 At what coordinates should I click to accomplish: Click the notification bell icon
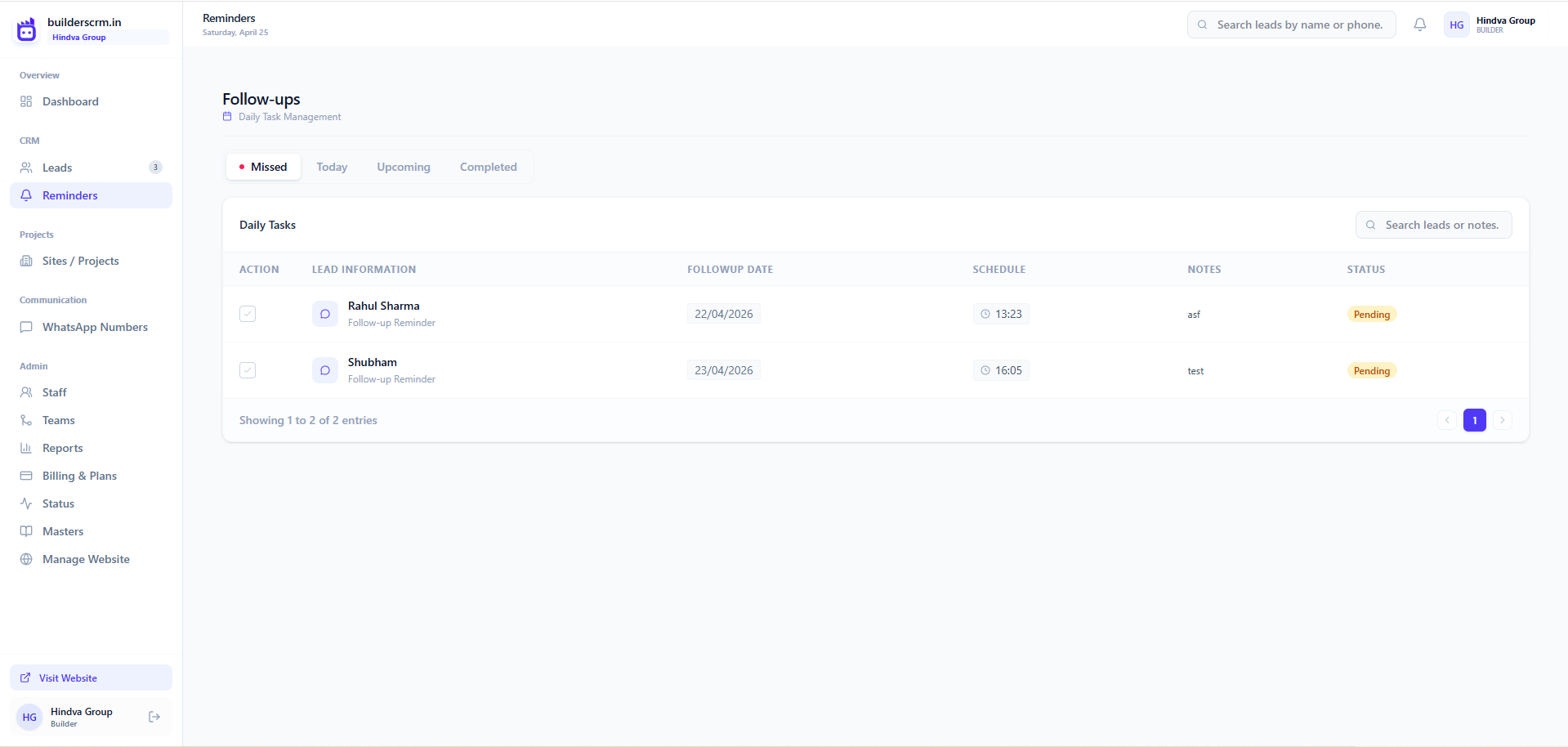coord(1420,25)
